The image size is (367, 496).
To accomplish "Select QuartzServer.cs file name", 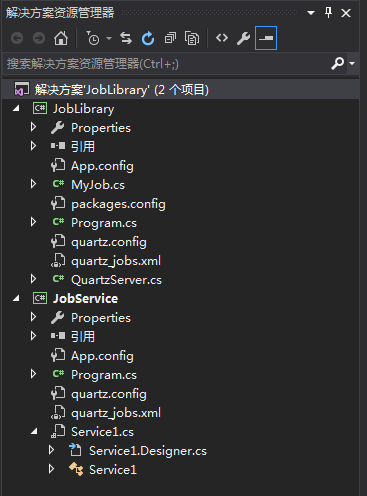I will [x=116, y=280].
